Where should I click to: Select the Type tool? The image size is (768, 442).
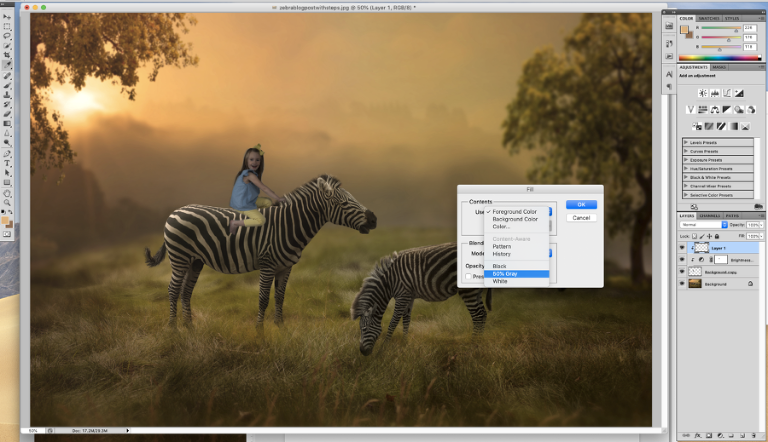pos(7,163)
